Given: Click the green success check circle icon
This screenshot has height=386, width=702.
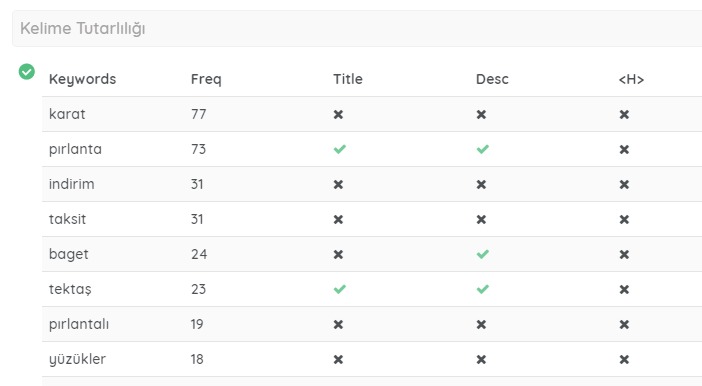Looking at the screenshot, I should (26, 72).
